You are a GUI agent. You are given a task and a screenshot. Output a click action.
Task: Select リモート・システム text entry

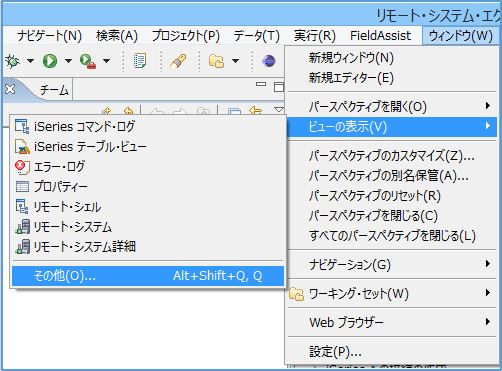(73, 227)
